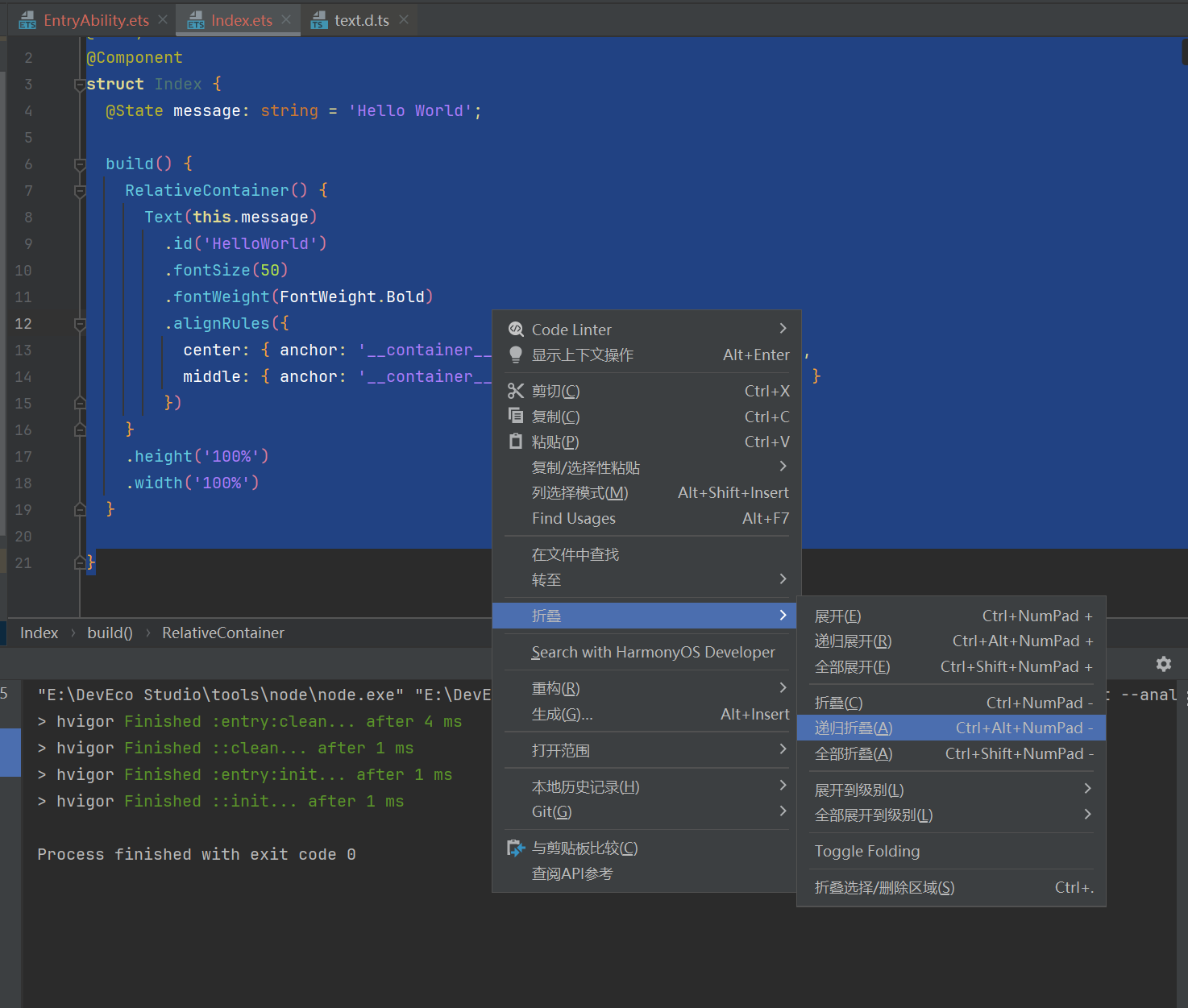Click build() breadcrumb

pyautogui.click(x=110, y=633)
